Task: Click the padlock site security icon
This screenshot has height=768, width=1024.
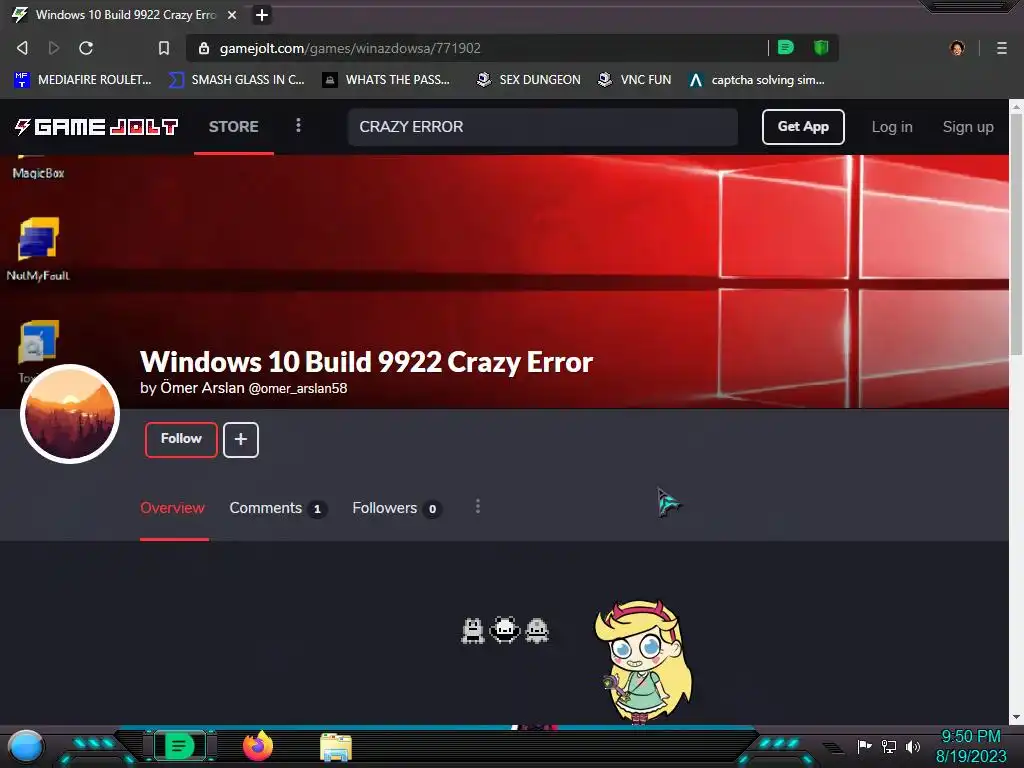Action: click(204, 48)
